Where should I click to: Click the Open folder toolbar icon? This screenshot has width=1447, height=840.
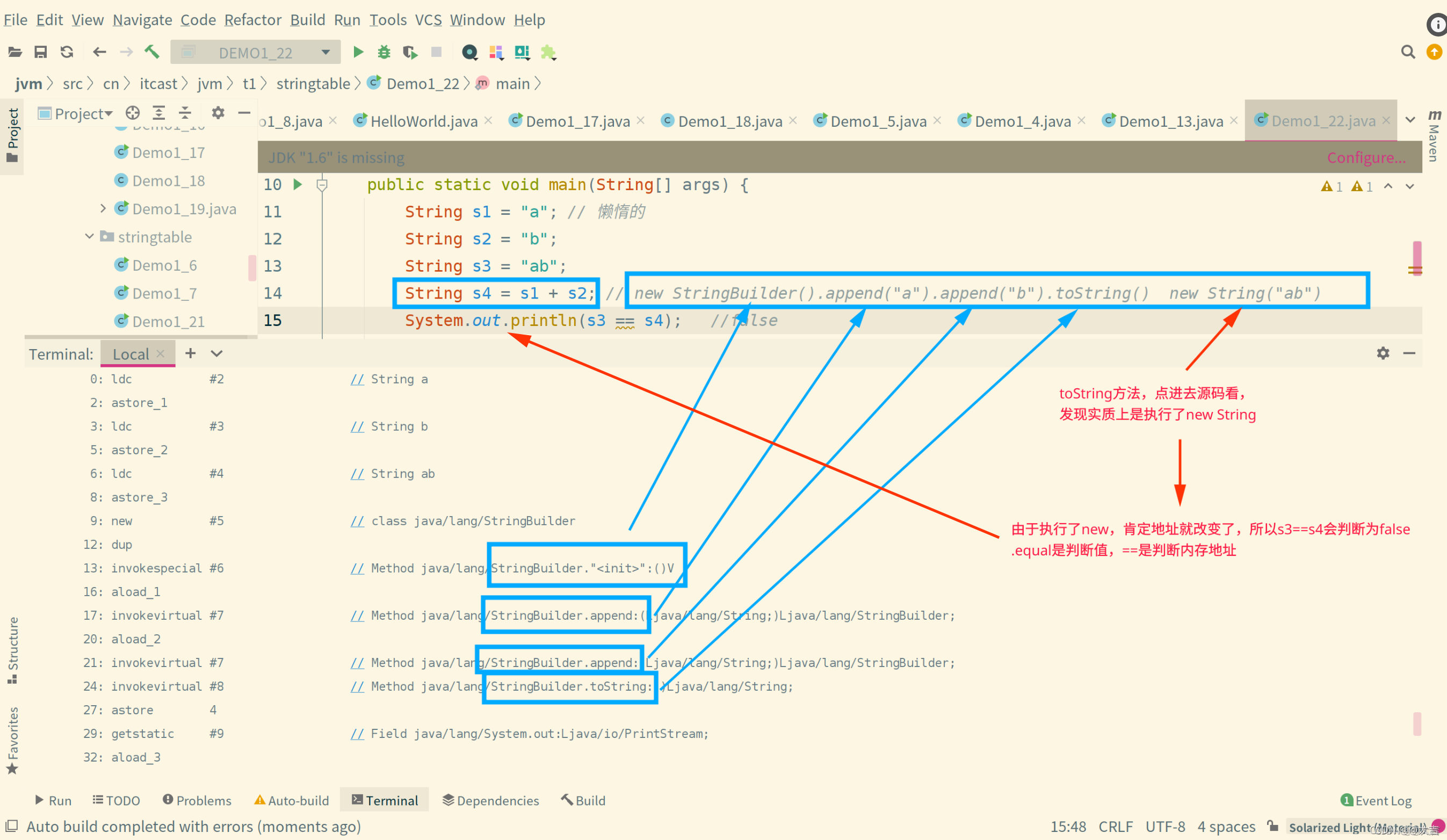(15, 52)
